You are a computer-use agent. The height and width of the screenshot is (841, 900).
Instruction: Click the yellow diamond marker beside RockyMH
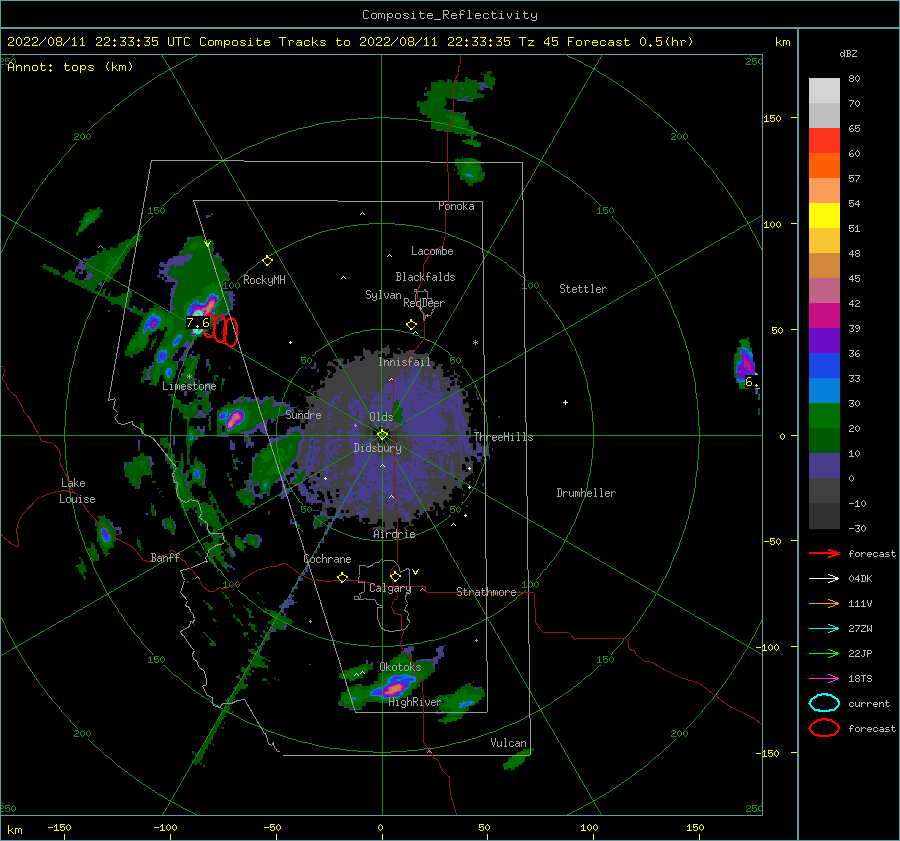coord(267,261)
